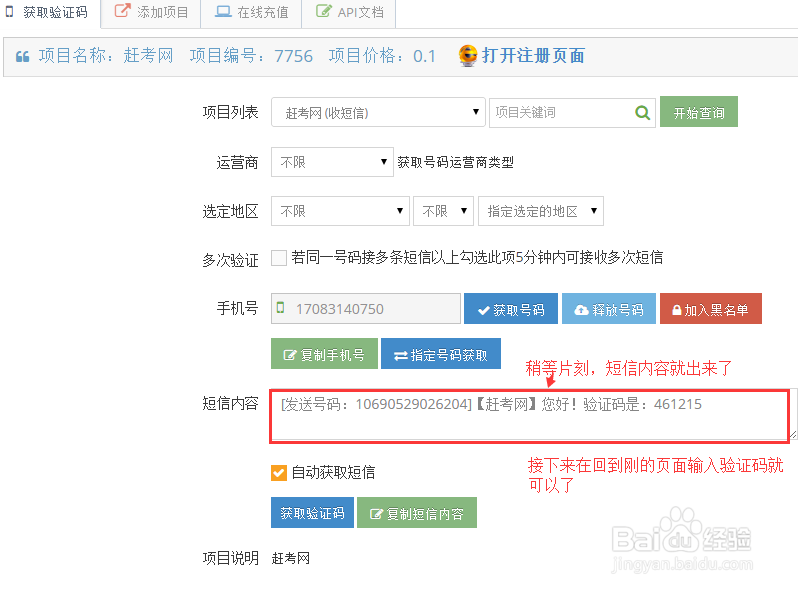Click the edit icon on 复制手机号
798x592 pixels.
coord(290,355)
